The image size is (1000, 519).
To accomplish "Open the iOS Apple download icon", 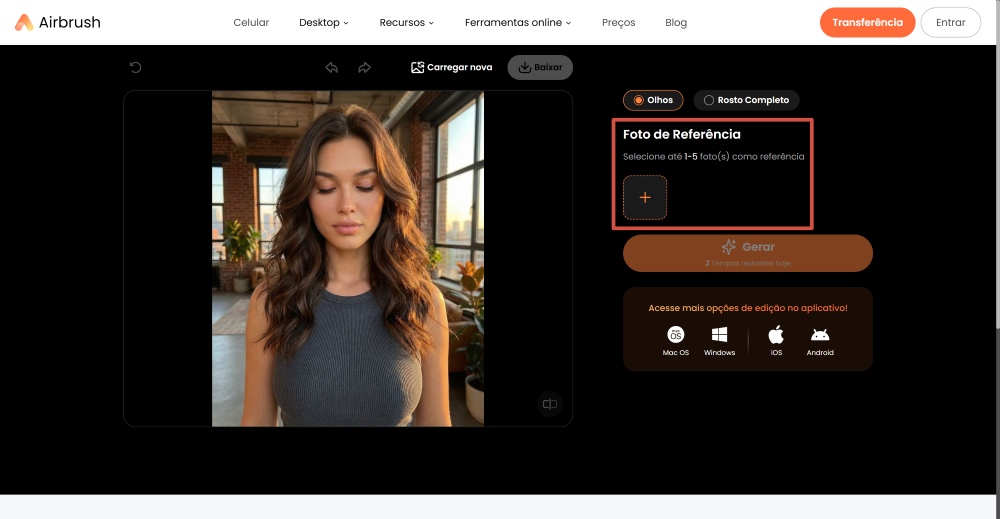I will coord(776,335).
